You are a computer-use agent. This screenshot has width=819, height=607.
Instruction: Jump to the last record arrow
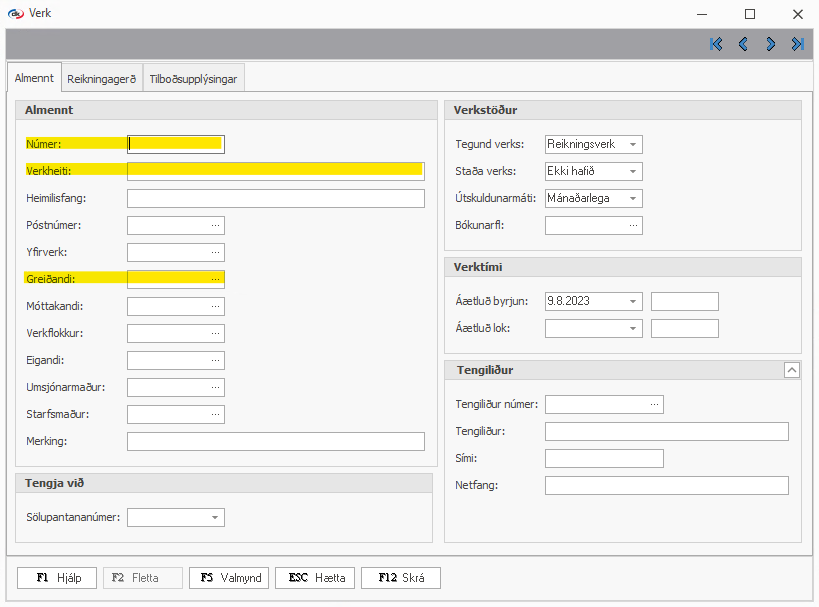click(x=797, y=44)
